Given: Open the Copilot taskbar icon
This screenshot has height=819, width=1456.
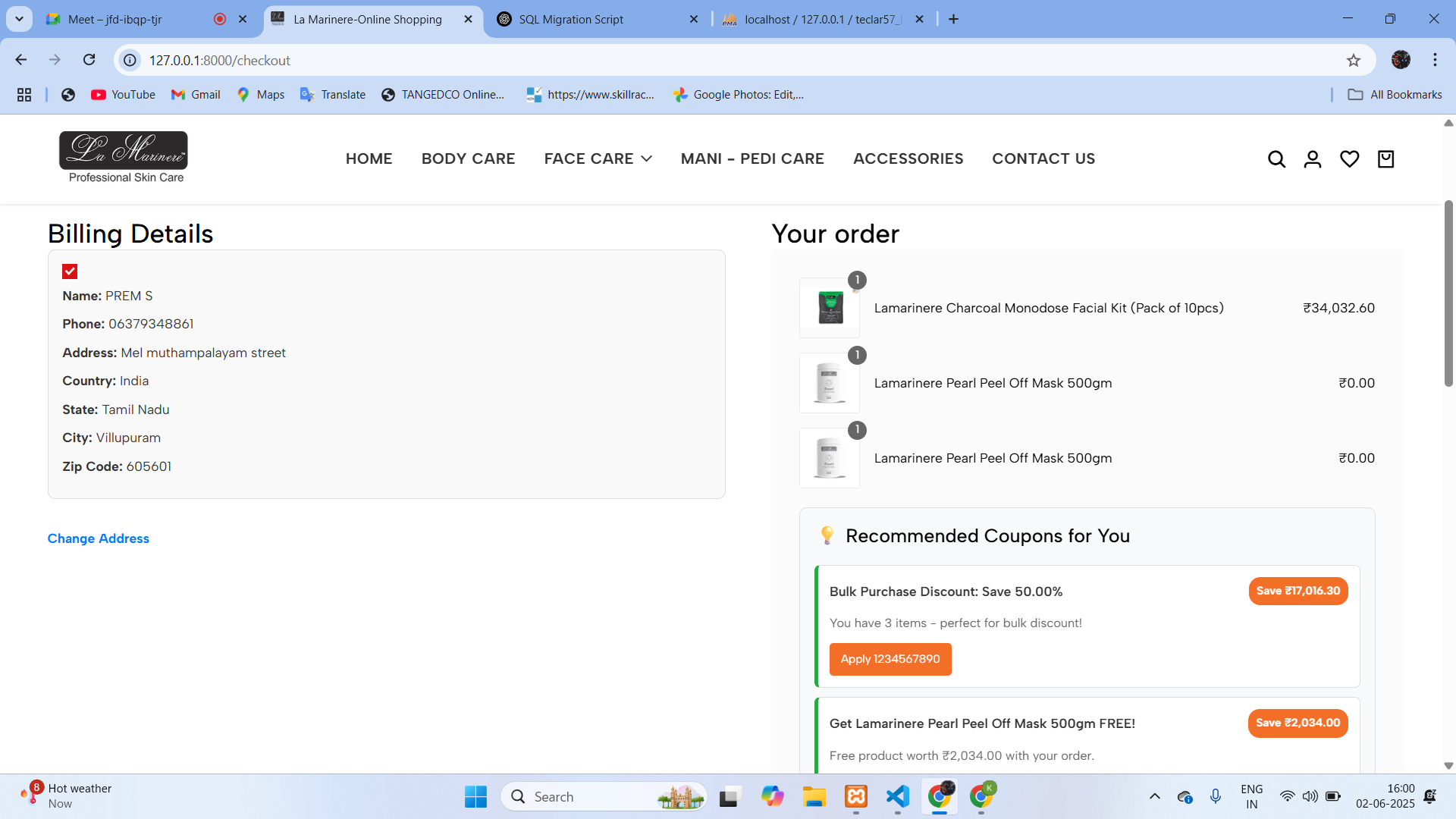Looking at the screenshot, I should [773, 796].
